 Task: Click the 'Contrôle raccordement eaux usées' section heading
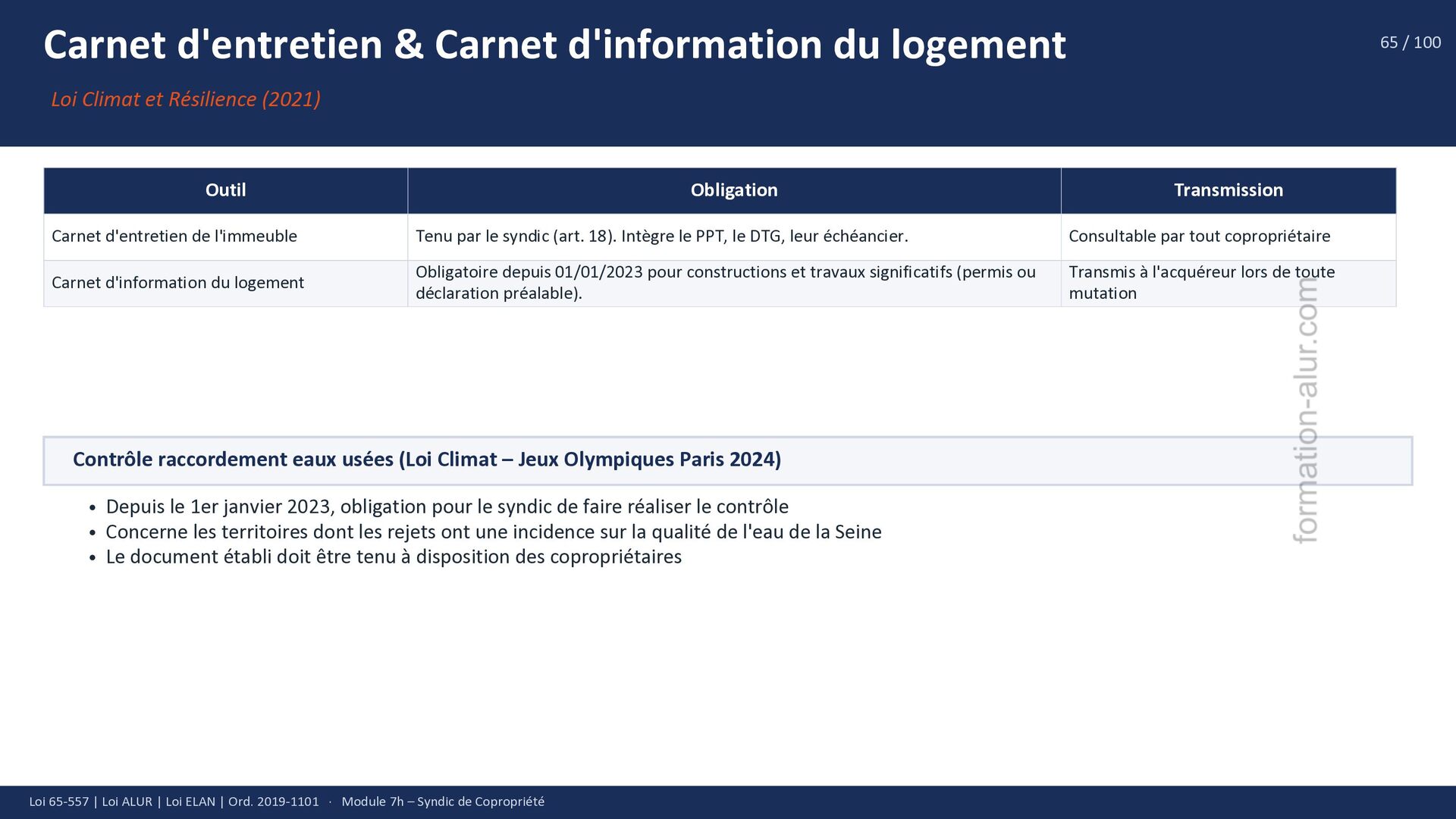pos(427,460)
